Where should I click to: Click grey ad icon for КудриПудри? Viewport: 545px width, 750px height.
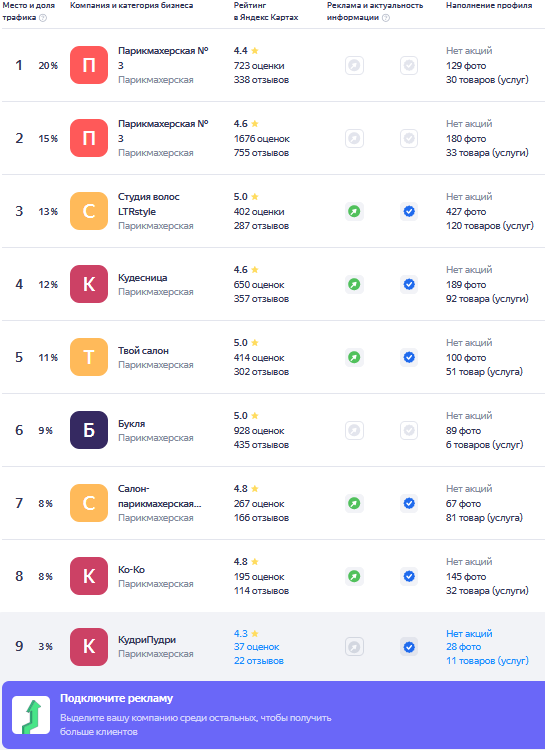(354, 647)
